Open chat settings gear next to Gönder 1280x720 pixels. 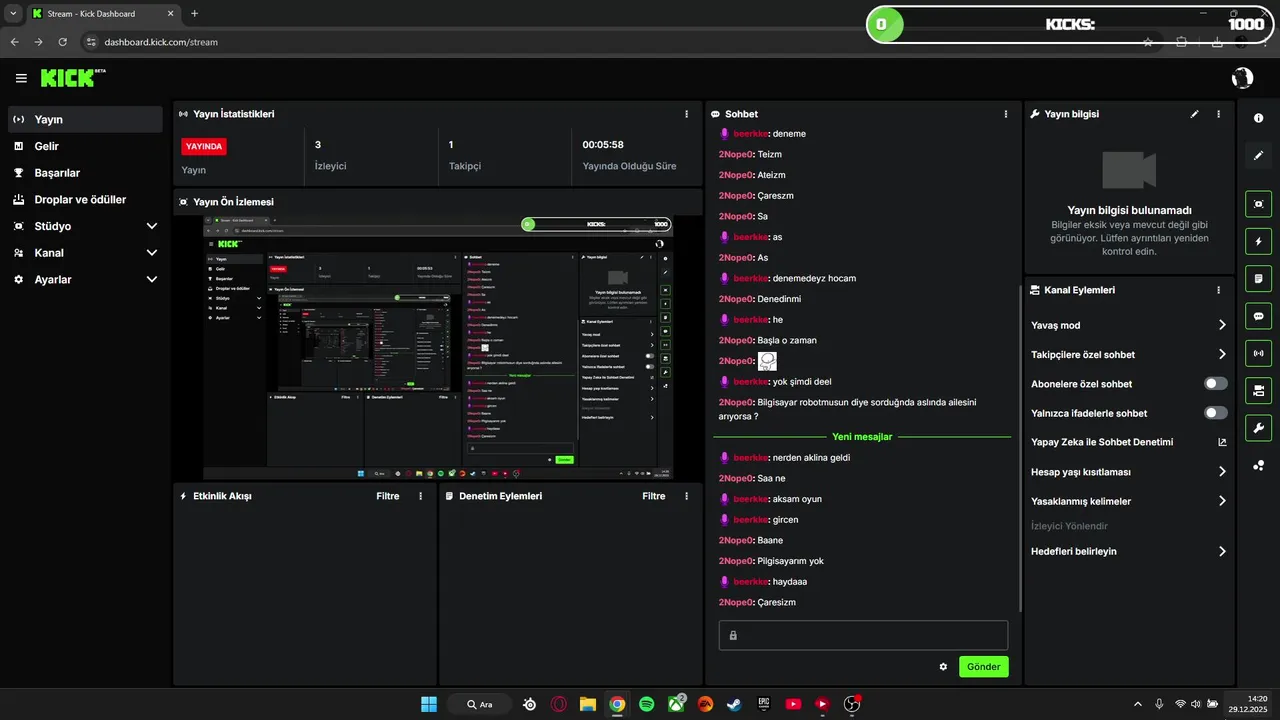pyautogui.click(x=943, y=667)
